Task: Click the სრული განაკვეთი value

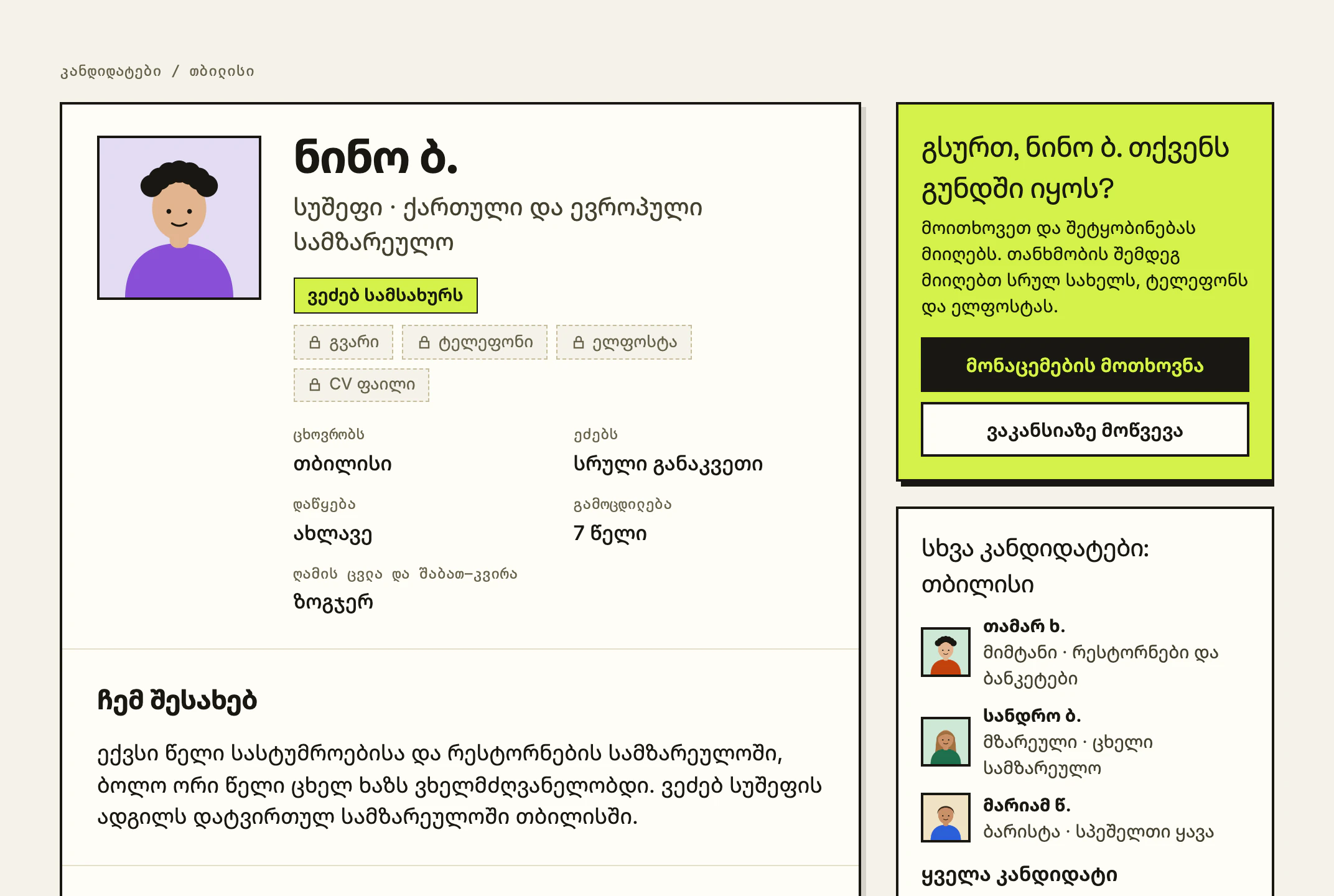Action: pos(668,464)
